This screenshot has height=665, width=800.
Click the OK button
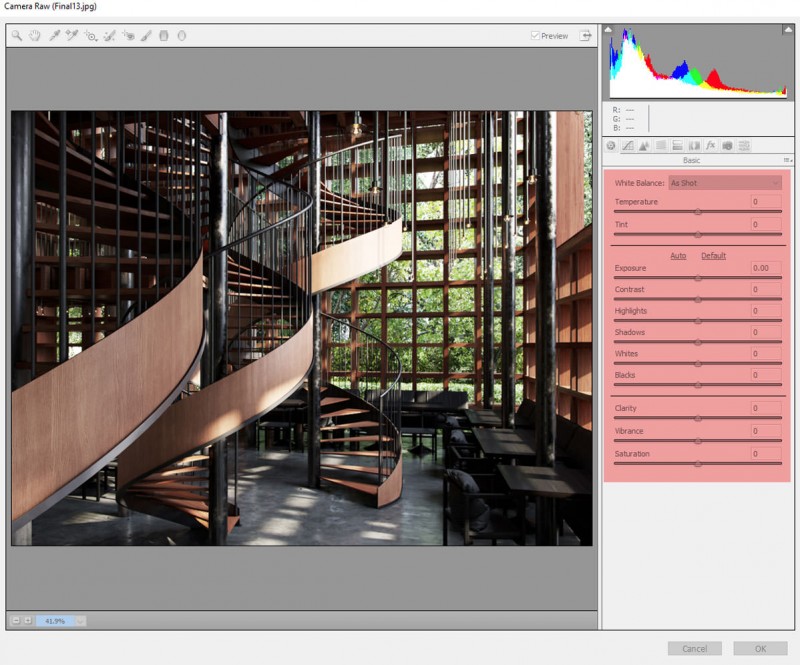759,649
